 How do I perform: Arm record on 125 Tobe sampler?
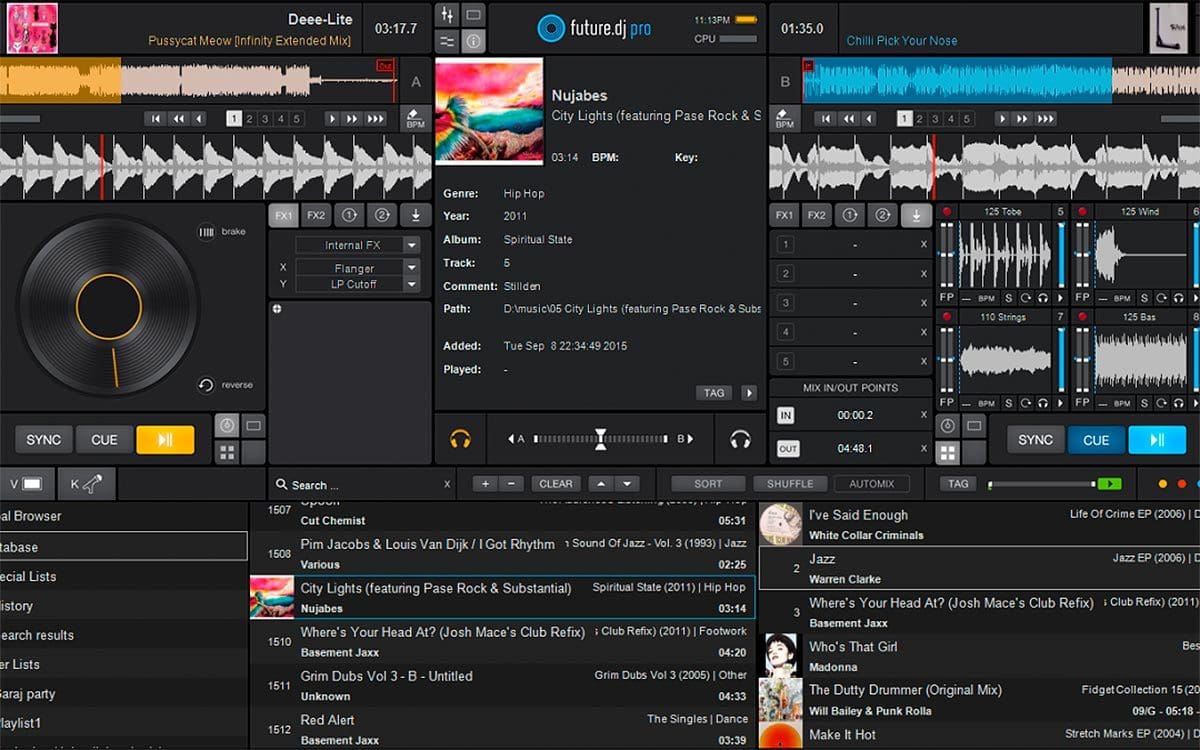(946, 212)
